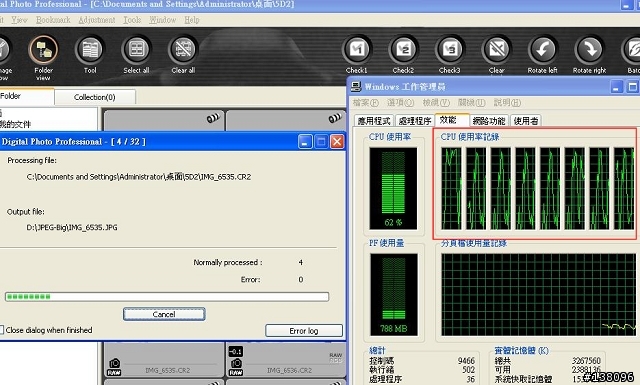This screenshot has height=385, width=640.
Task: Click RAW camera icon on IMG_6536.CR2
Action: coord(236,367)
